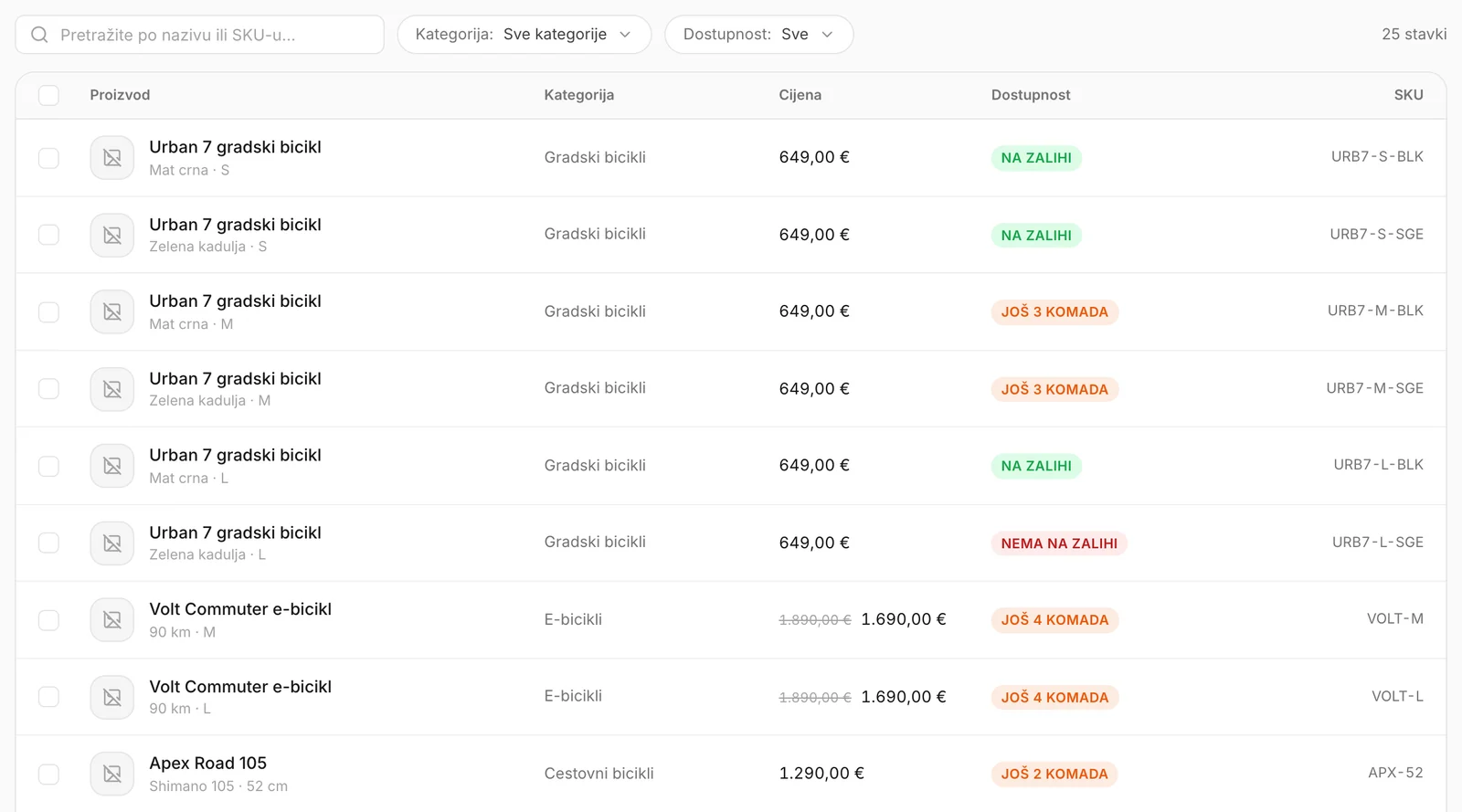Image resolution: width=1462 pixels, height=812 pixels.
Task: Click the chevron next to Sve kategorije
Action: click(625, 35)
